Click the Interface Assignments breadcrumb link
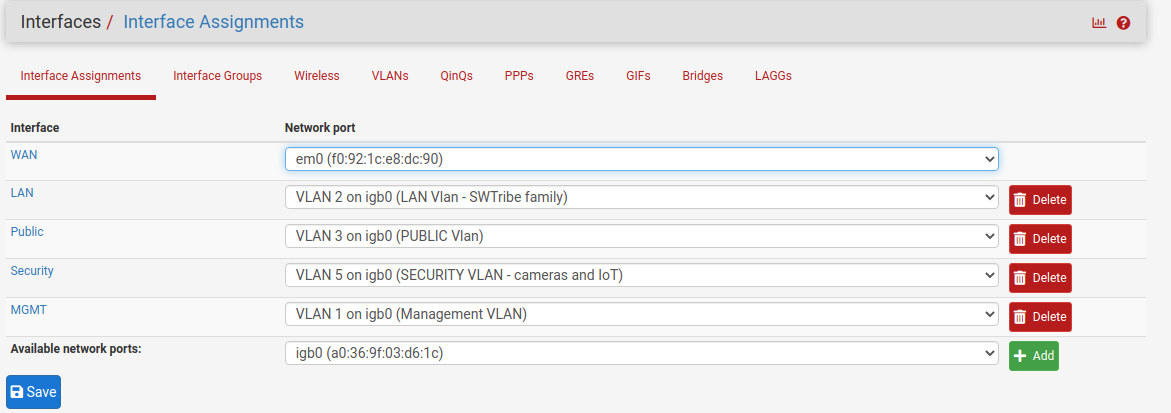 tap(214, 22)
